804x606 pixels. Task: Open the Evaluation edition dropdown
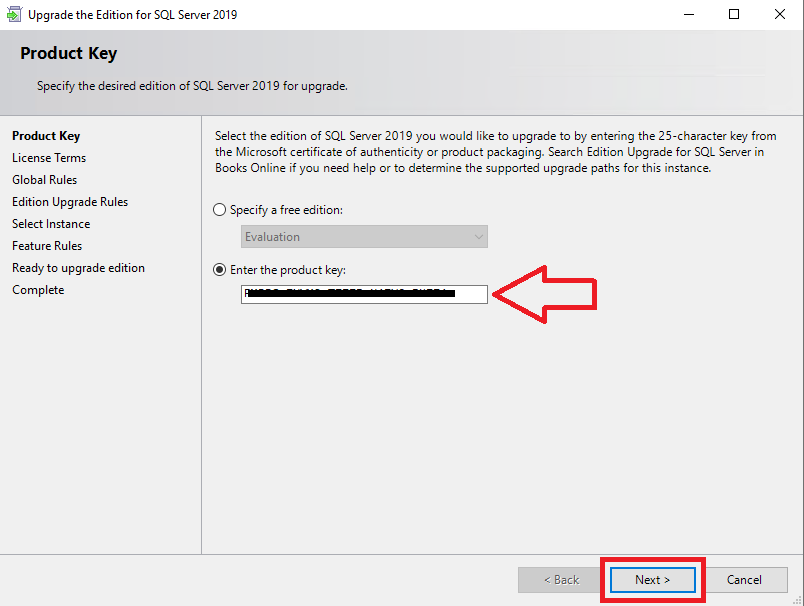(364, 237)
